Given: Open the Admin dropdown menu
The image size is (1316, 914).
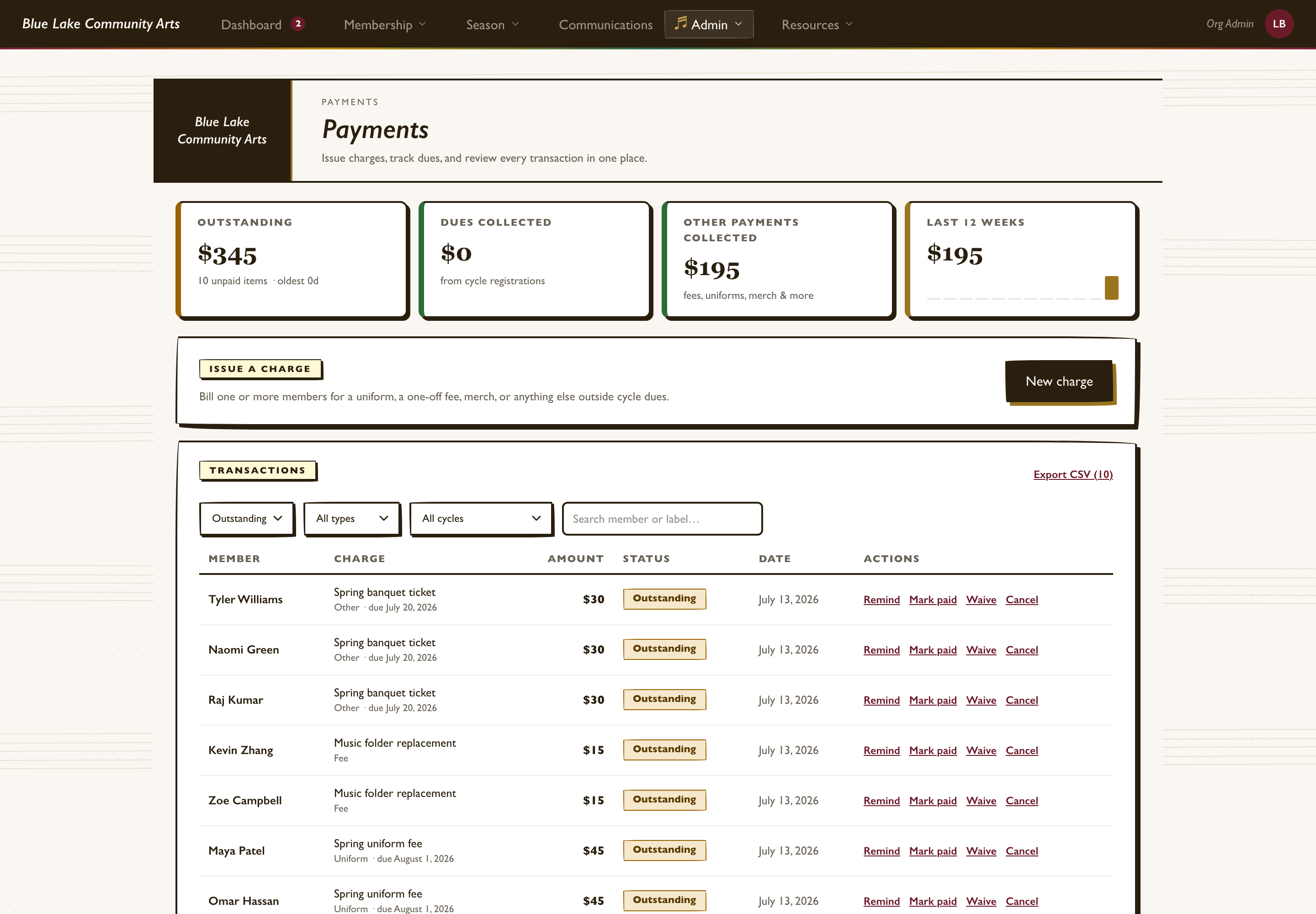Looking at the screenshot, I should click(x=709, y=25).
